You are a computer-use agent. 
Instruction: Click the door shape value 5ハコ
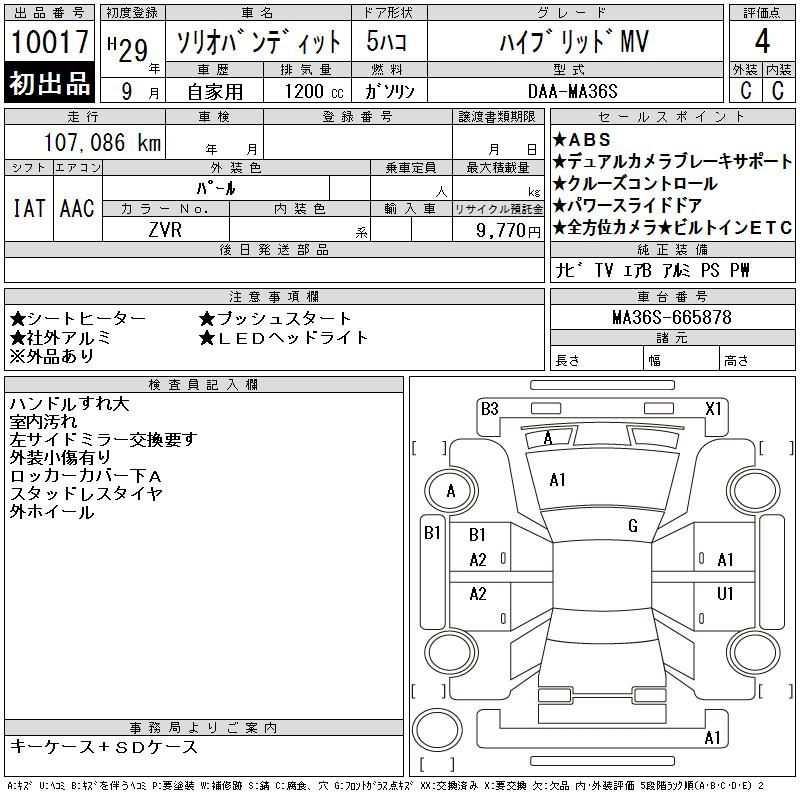[387, 41]
